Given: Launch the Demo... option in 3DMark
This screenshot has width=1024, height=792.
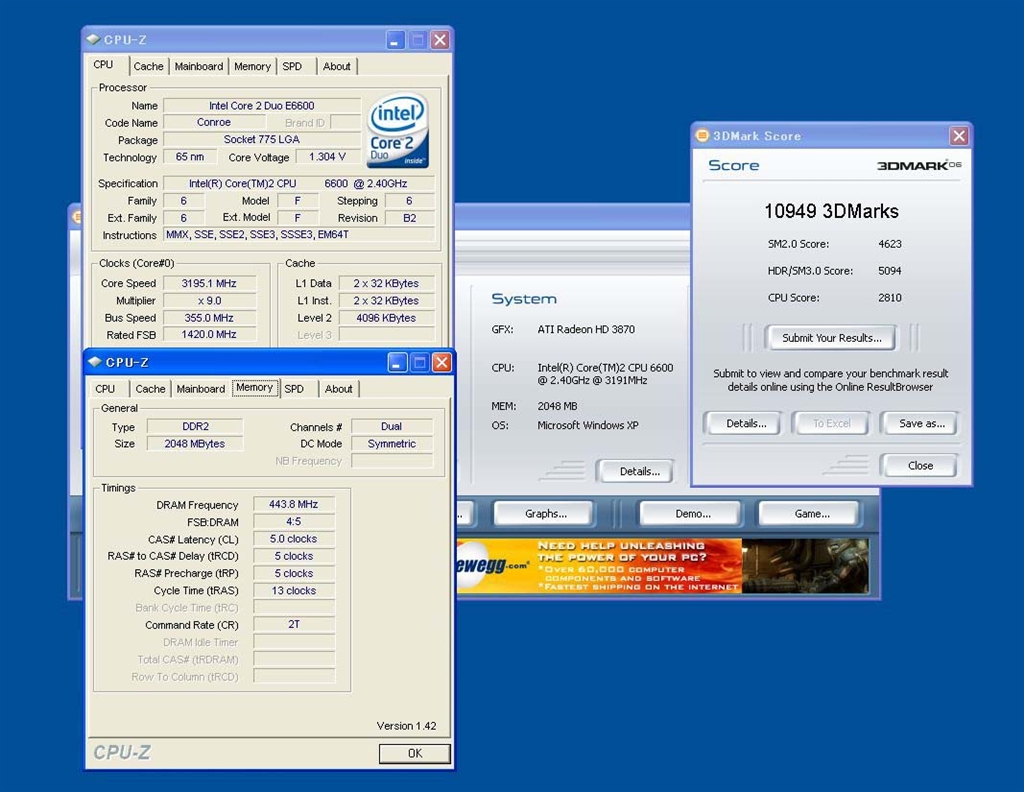Looking at the screenshot, I should [x=692, y=514].
